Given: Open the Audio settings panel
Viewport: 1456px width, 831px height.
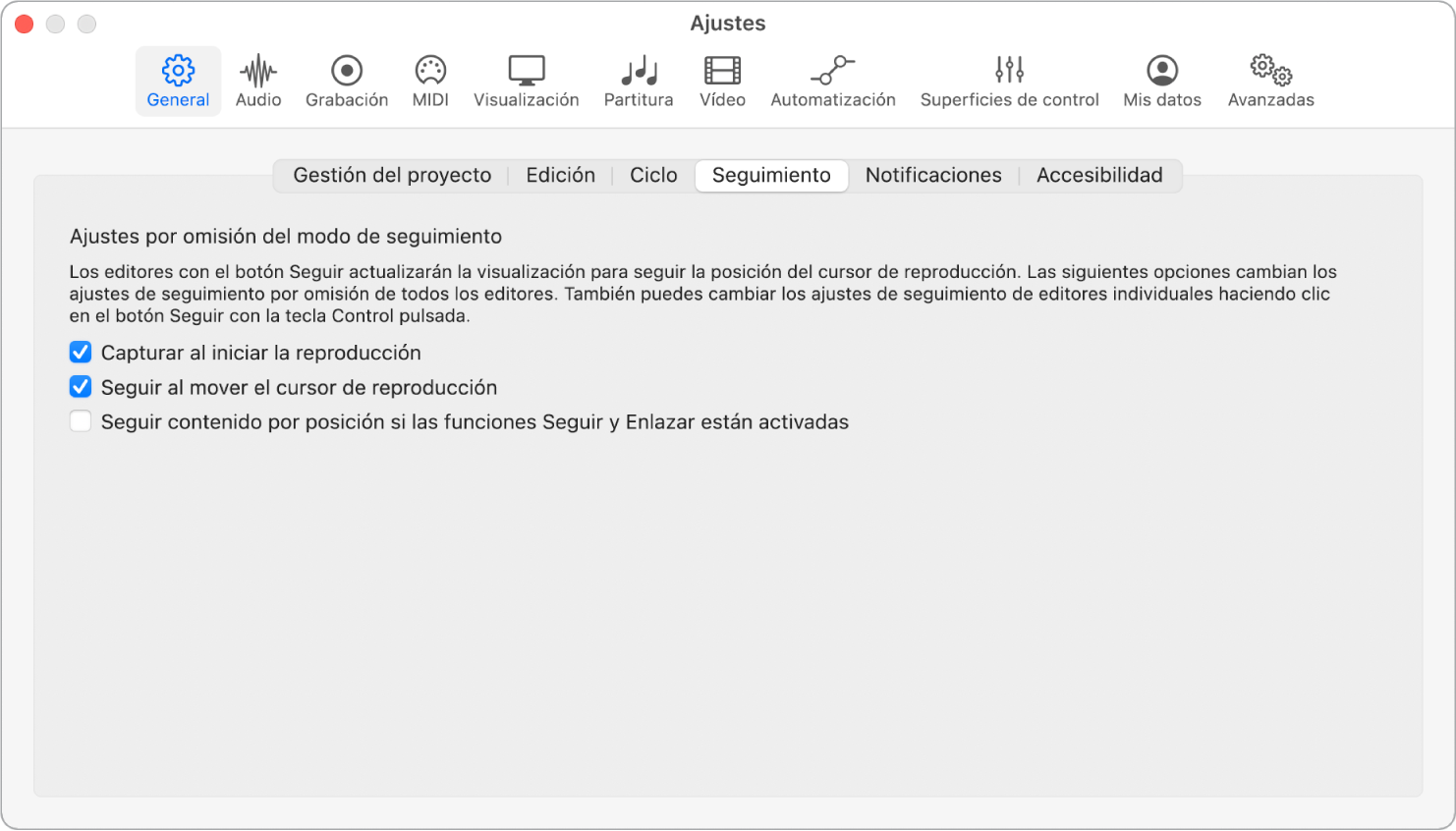Looking at the screenshot, I should [257, 79].
